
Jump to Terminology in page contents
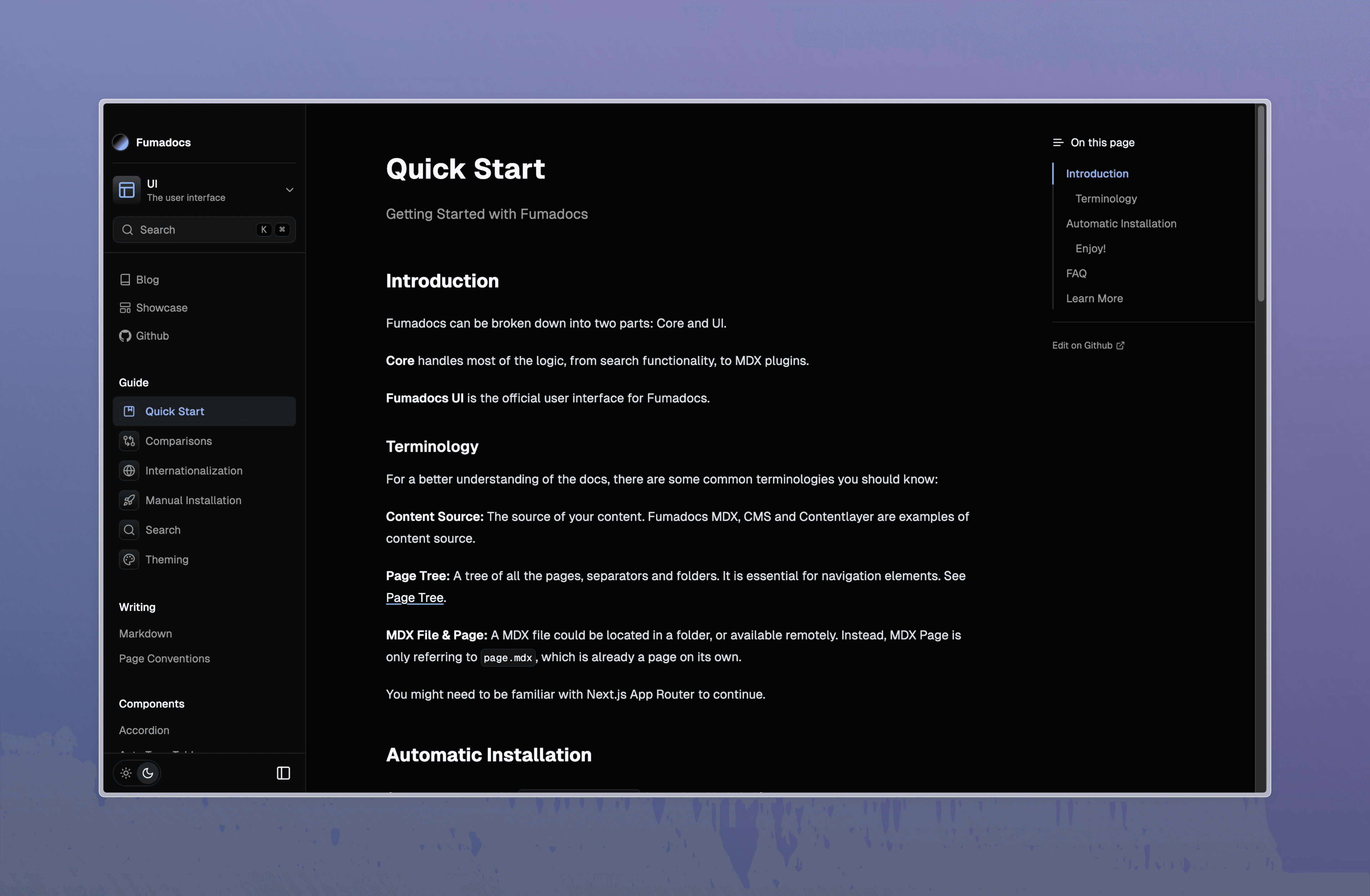pos(1105,199)
